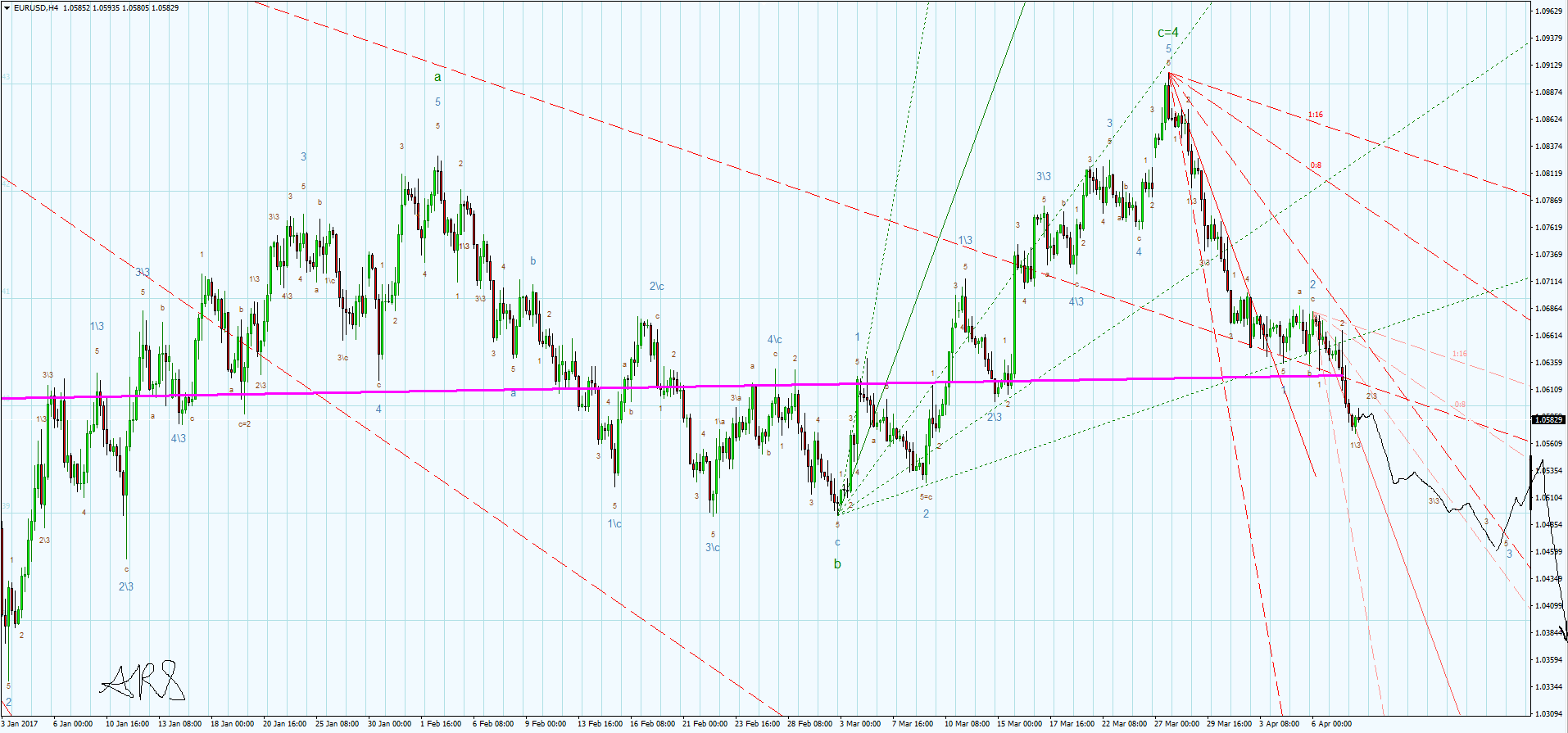Click the 18 Jan 00:00 time label
1568x733 pixels.
[x=232, y=724]
